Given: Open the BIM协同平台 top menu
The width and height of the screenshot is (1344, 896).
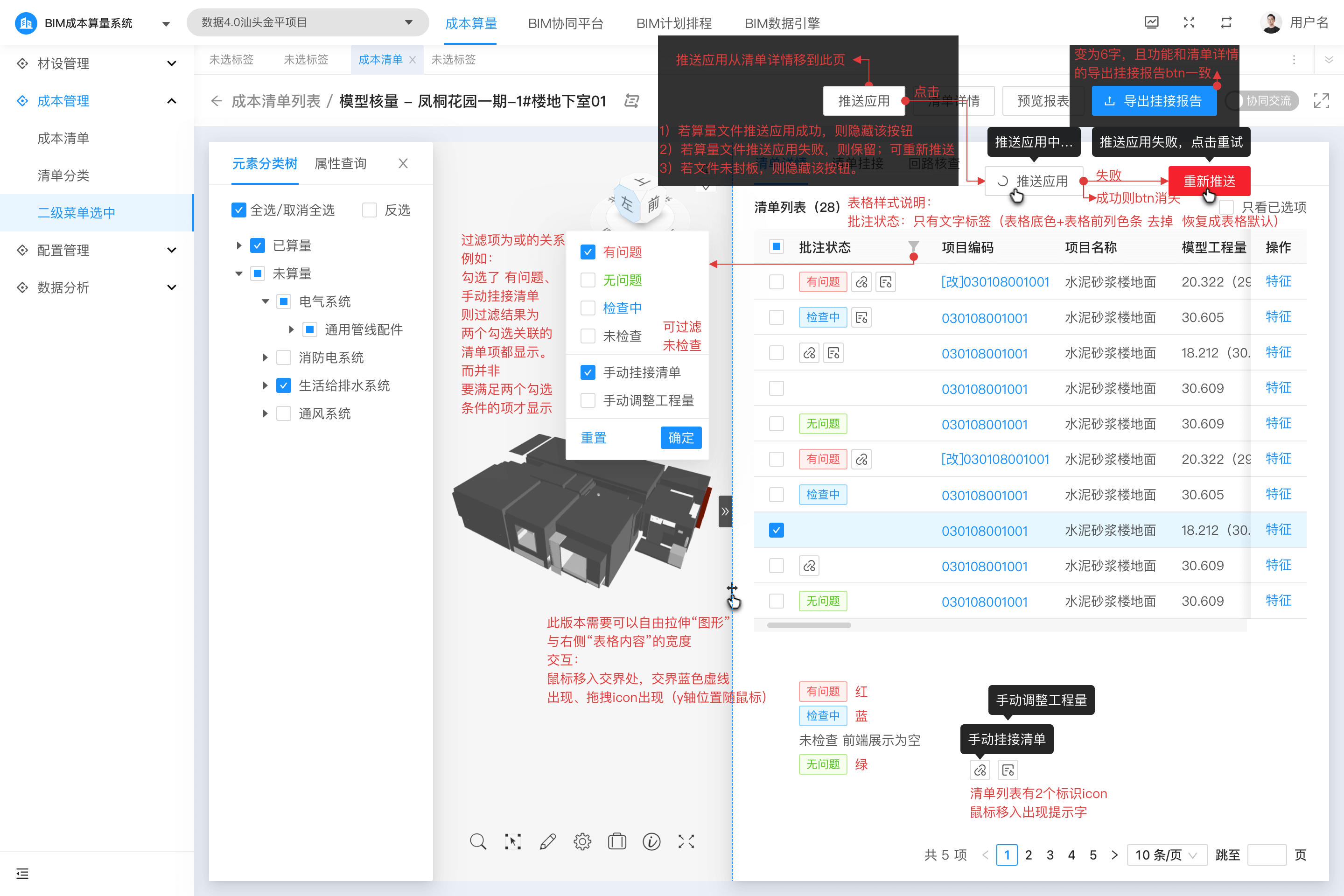Looking at the screenshot, I should click(x=566, y=23).
